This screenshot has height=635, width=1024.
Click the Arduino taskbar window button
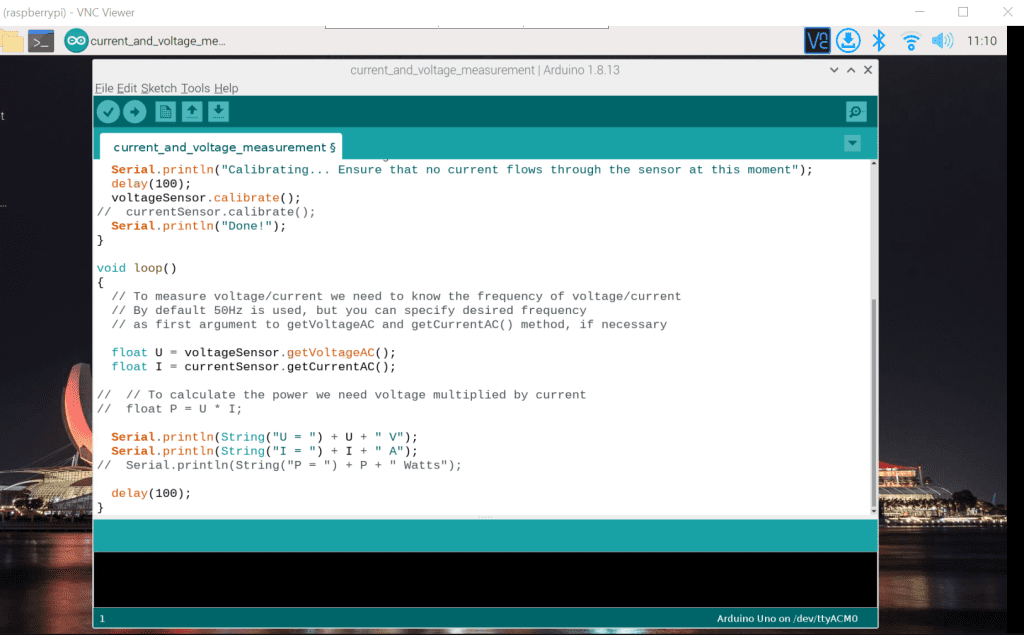(146, 41)
